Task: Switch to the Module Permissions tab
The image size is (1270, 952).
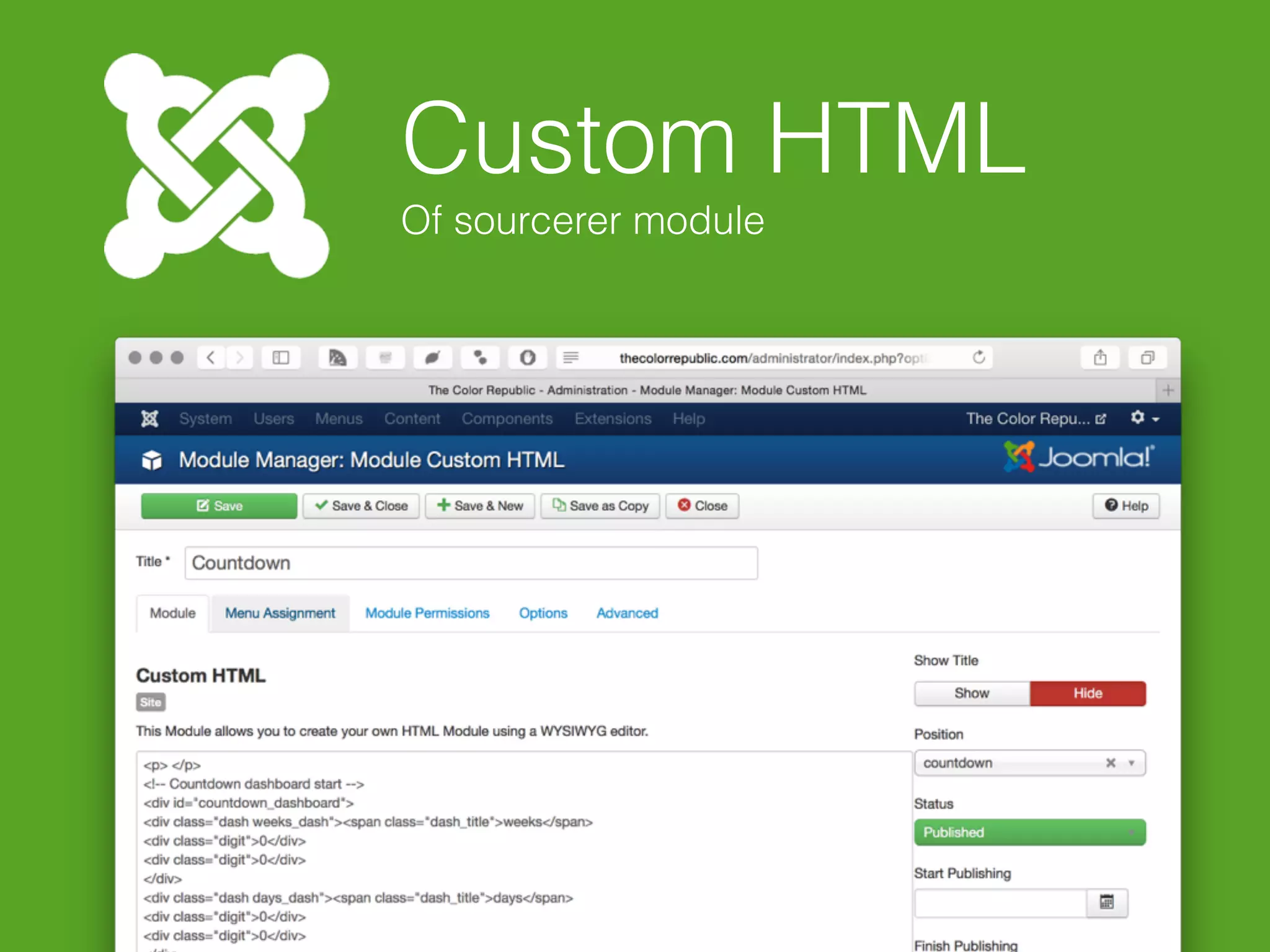Action: coord(427,614)
